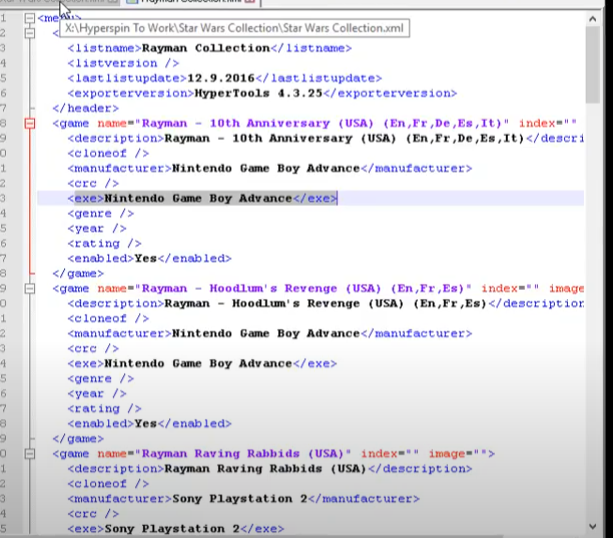The width and height of the screenshot is (613, 538).
Task: Click the exporterversion HyperTools 4.3.25 line
Action: (x=262, y=93)
